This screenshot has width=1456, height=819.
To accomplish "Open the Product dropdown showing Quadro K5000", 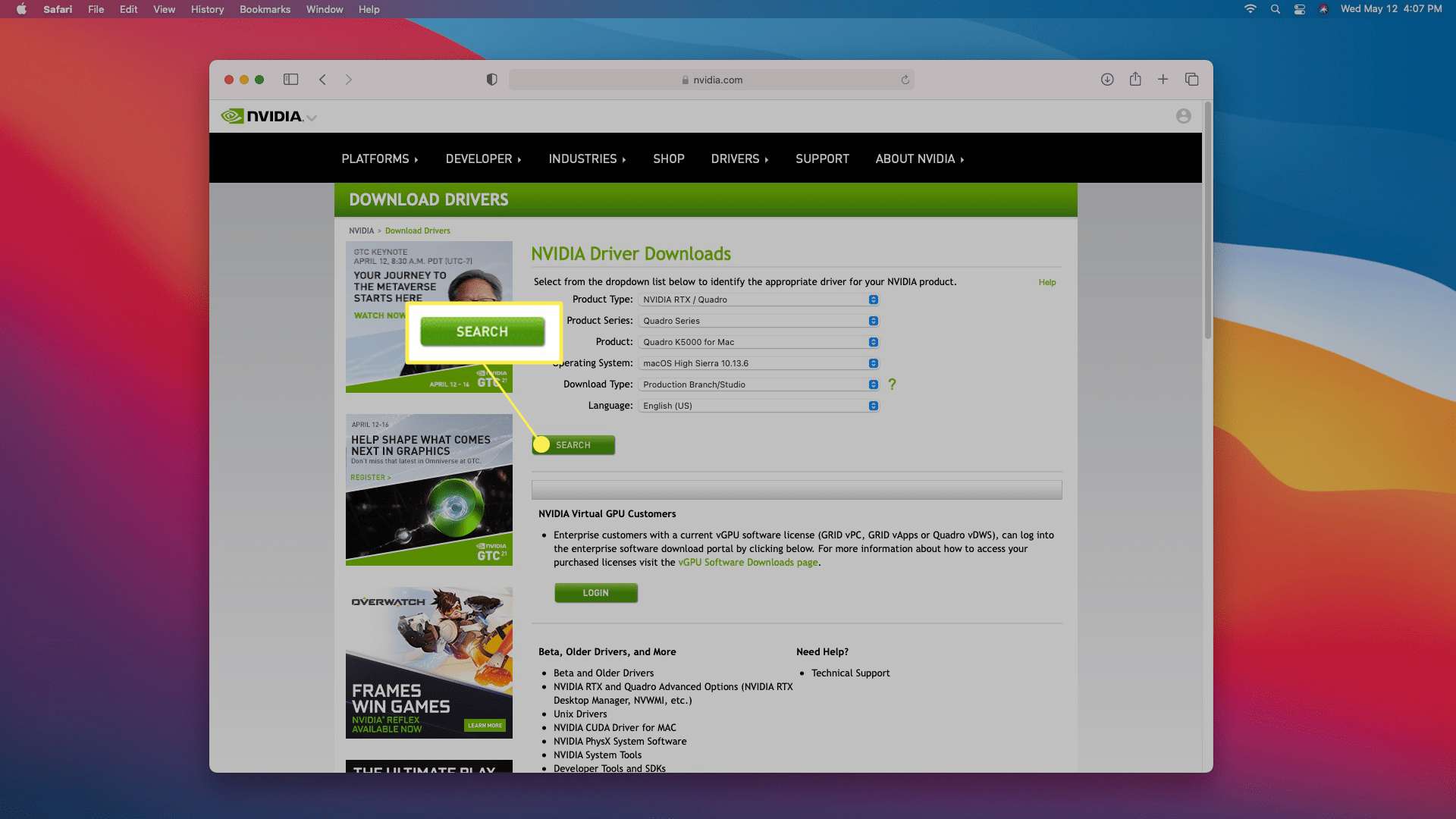I will [758, 342].
